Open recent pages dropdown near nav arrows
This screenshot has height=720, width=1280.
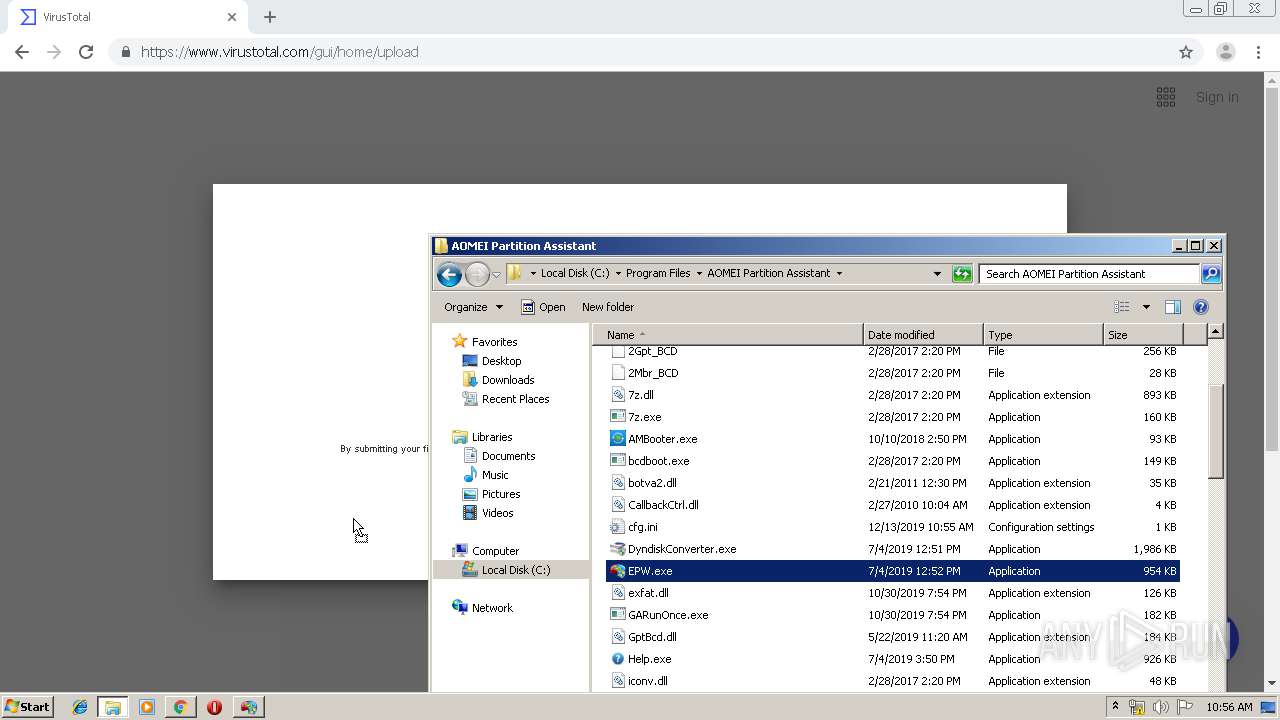tap(496, 275)
